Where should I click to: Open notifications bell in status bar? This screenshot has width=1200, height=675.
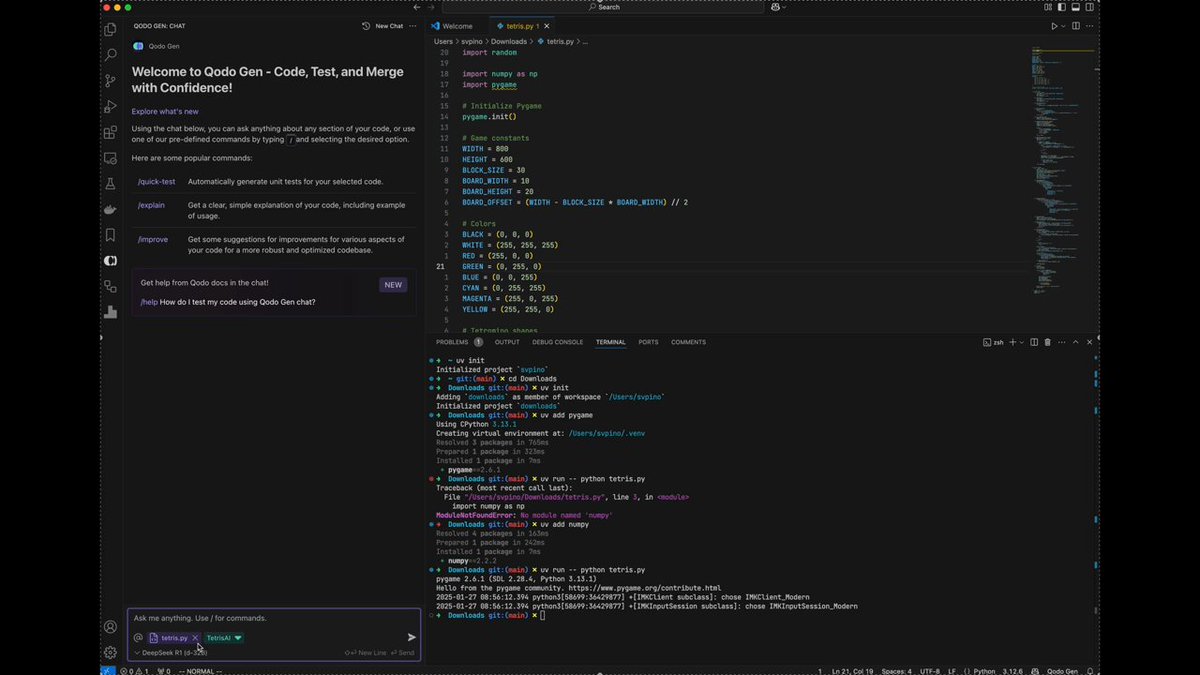(1090, 671)
